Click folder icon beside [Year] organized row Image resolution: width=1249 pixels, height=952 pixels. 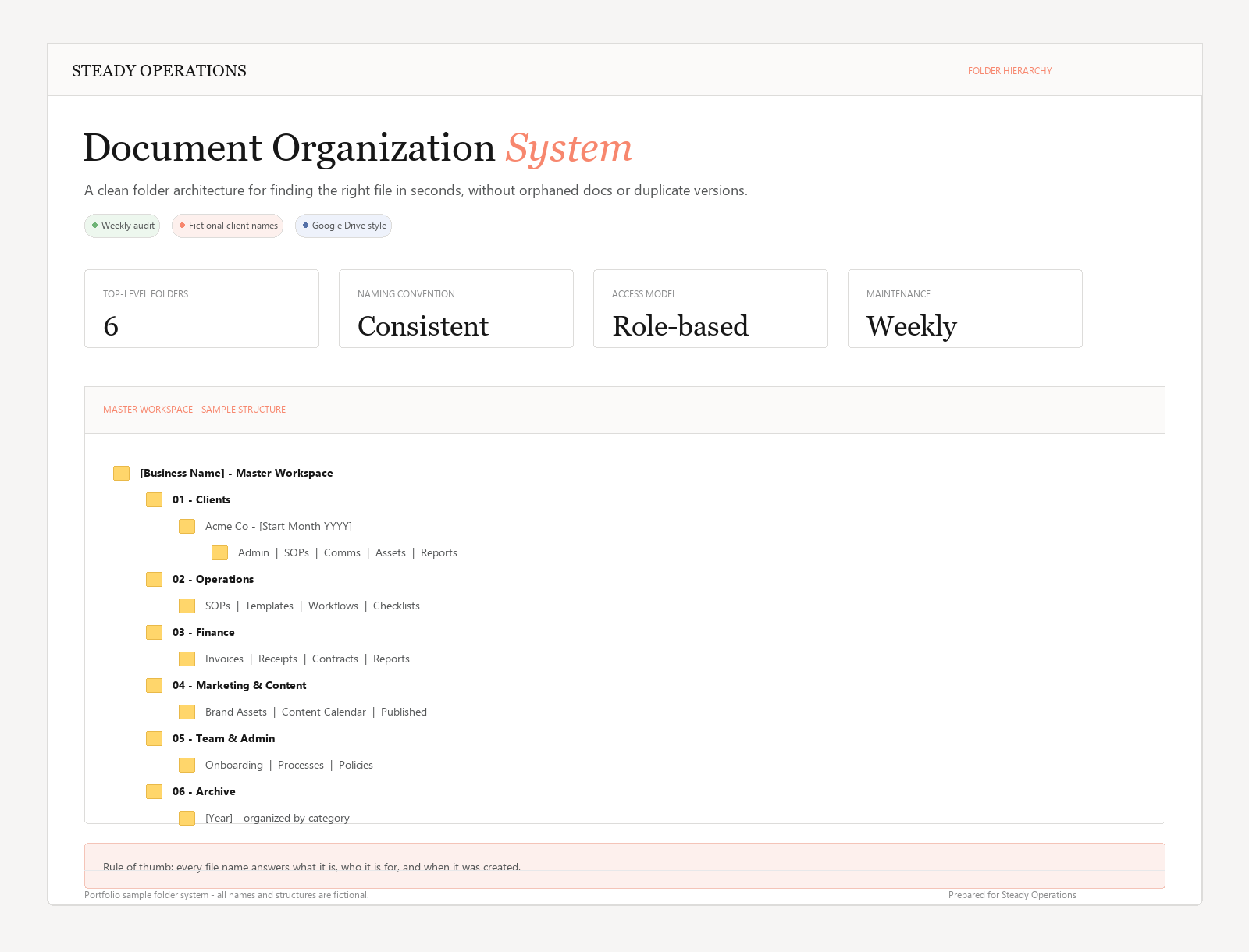[187, 818]
